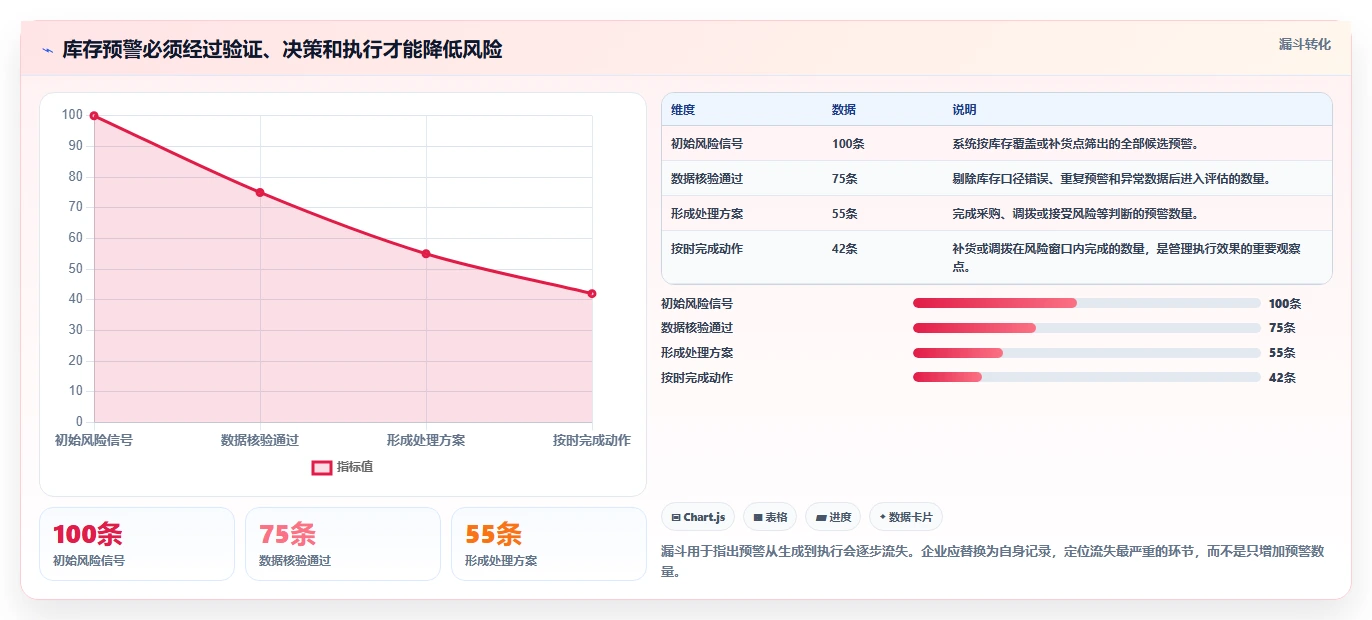Click the 数据卡片 chip

pos(906,517)
